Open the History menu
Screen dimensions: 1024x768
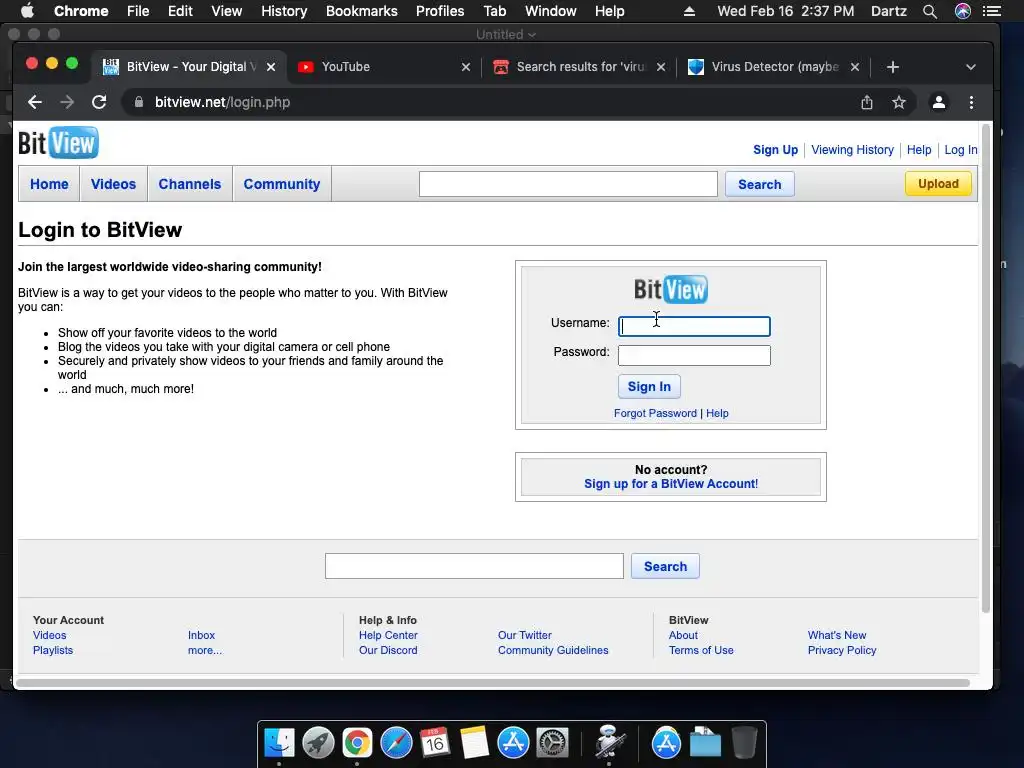click(284, 11)
